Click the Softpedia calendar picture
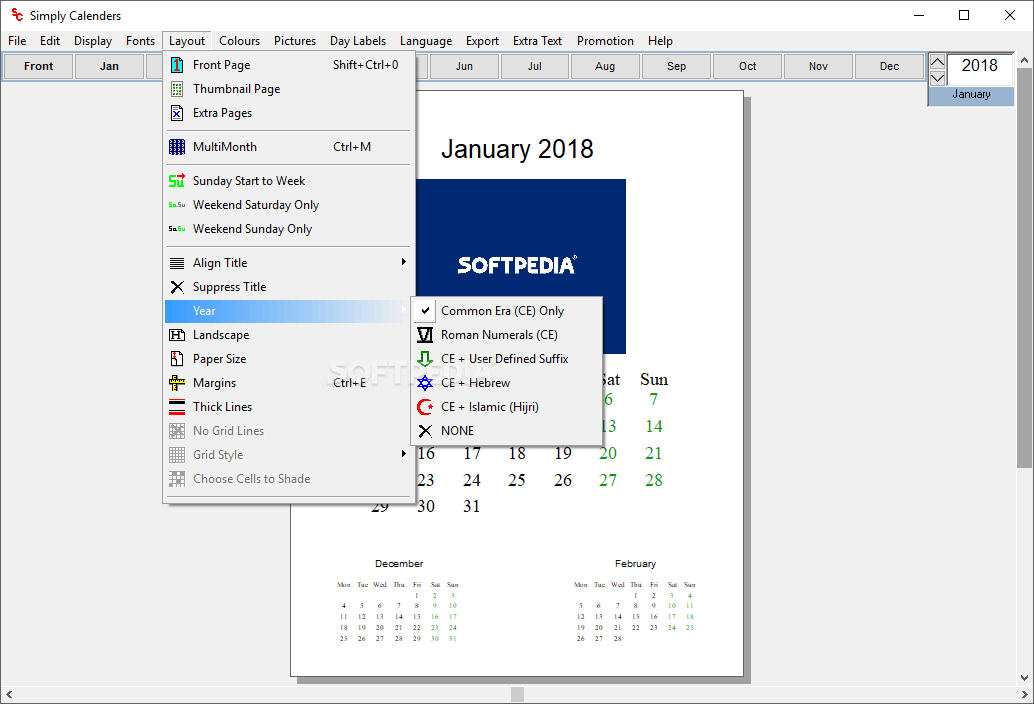 coord(521,266)
